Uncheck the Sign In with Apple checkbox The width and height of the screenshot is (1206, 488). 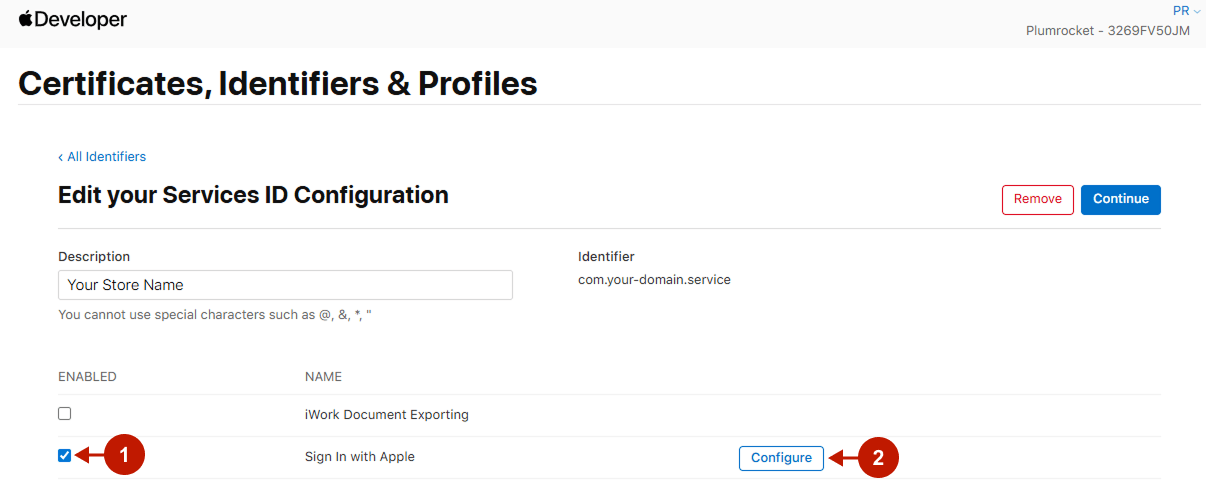click(x=65, y=456)
